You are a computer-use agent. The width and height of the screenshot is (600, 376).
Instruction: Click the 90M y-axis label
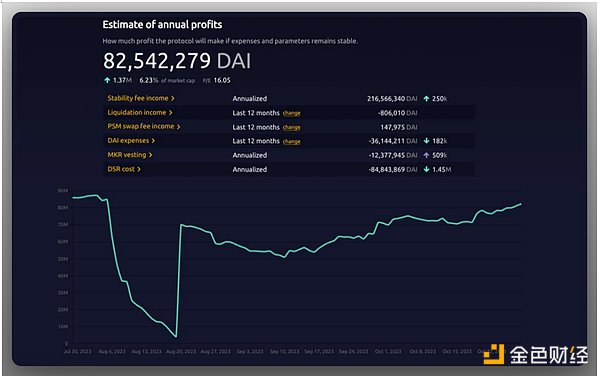click(x=63, y=190)
